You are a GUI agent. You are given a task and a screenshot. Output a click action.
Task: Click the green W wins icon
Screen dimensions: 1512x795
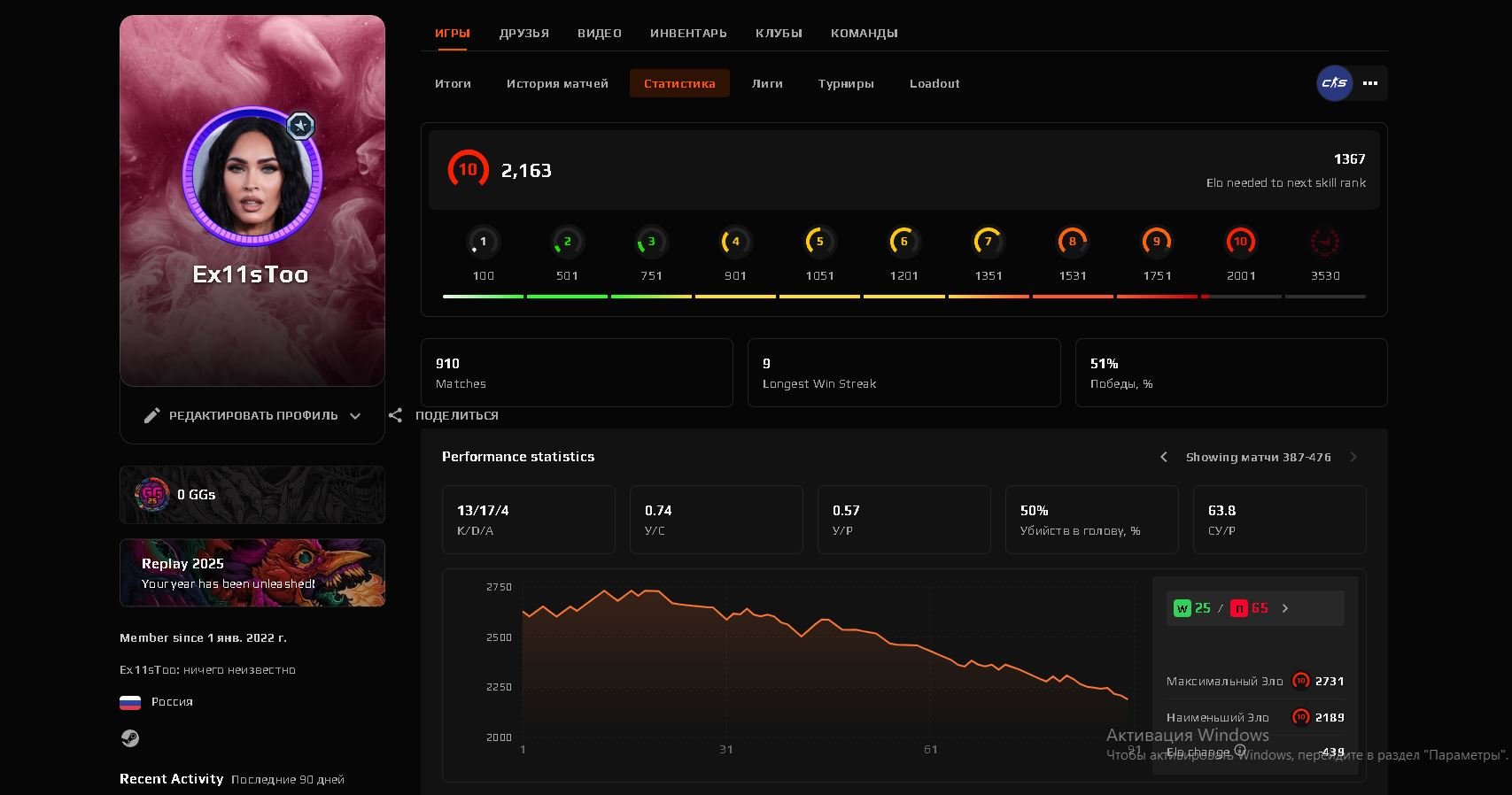pyautogui.click(x=1182, y=608)
